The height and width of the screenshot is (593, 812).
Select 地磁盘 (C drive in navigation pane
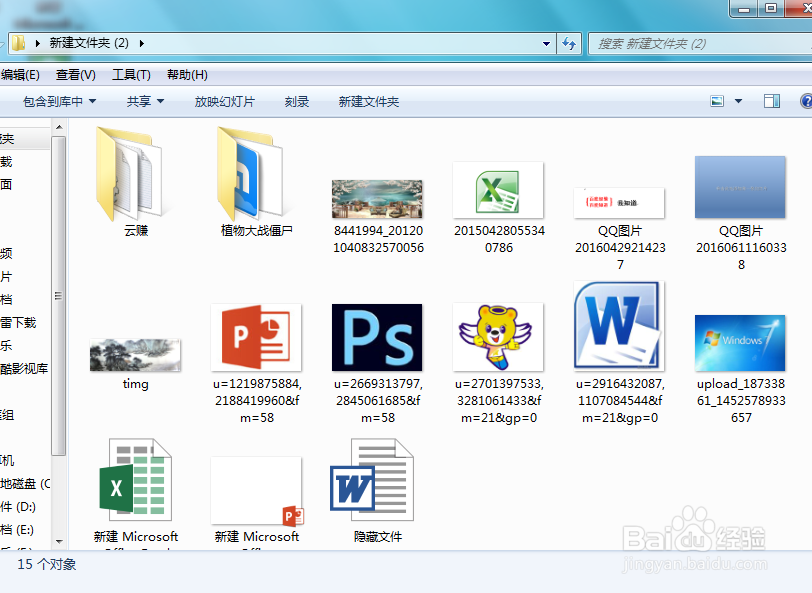coord(25,484)
